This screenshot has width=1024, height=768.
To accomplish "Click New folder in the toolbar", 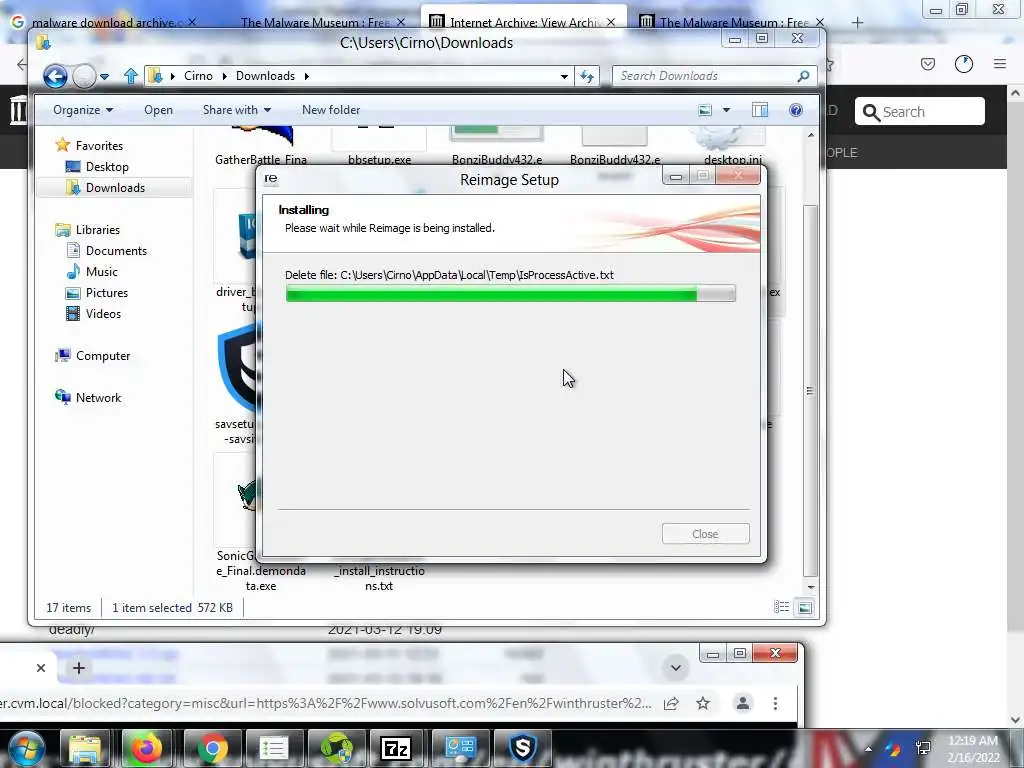I will tap(331, 110).
